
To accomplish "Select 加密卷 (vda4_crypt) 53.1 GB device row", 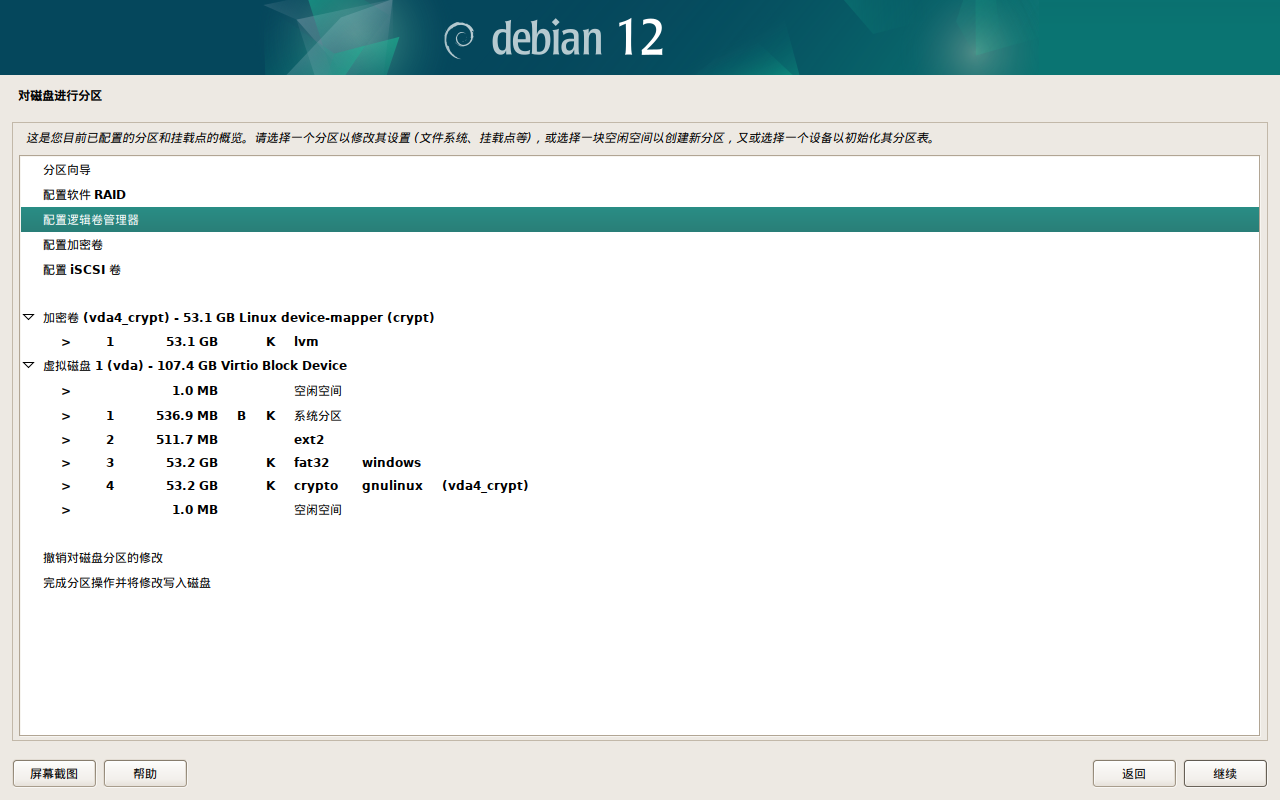I will tap(640, 317).
